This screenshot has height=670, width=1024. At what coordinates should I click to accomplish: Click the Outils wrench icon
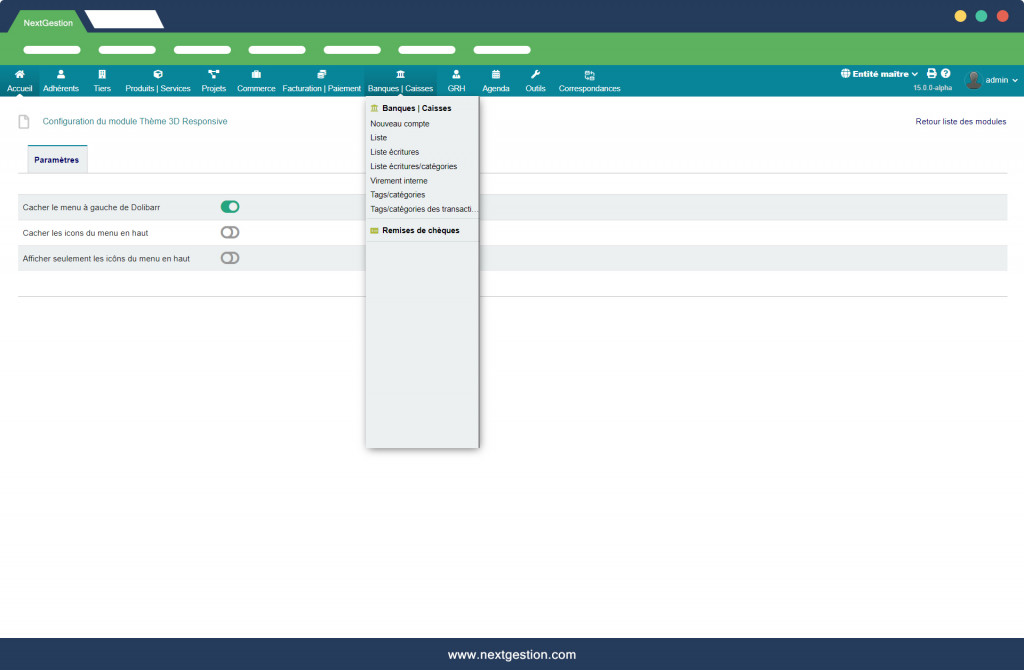(x=536, y=74)
